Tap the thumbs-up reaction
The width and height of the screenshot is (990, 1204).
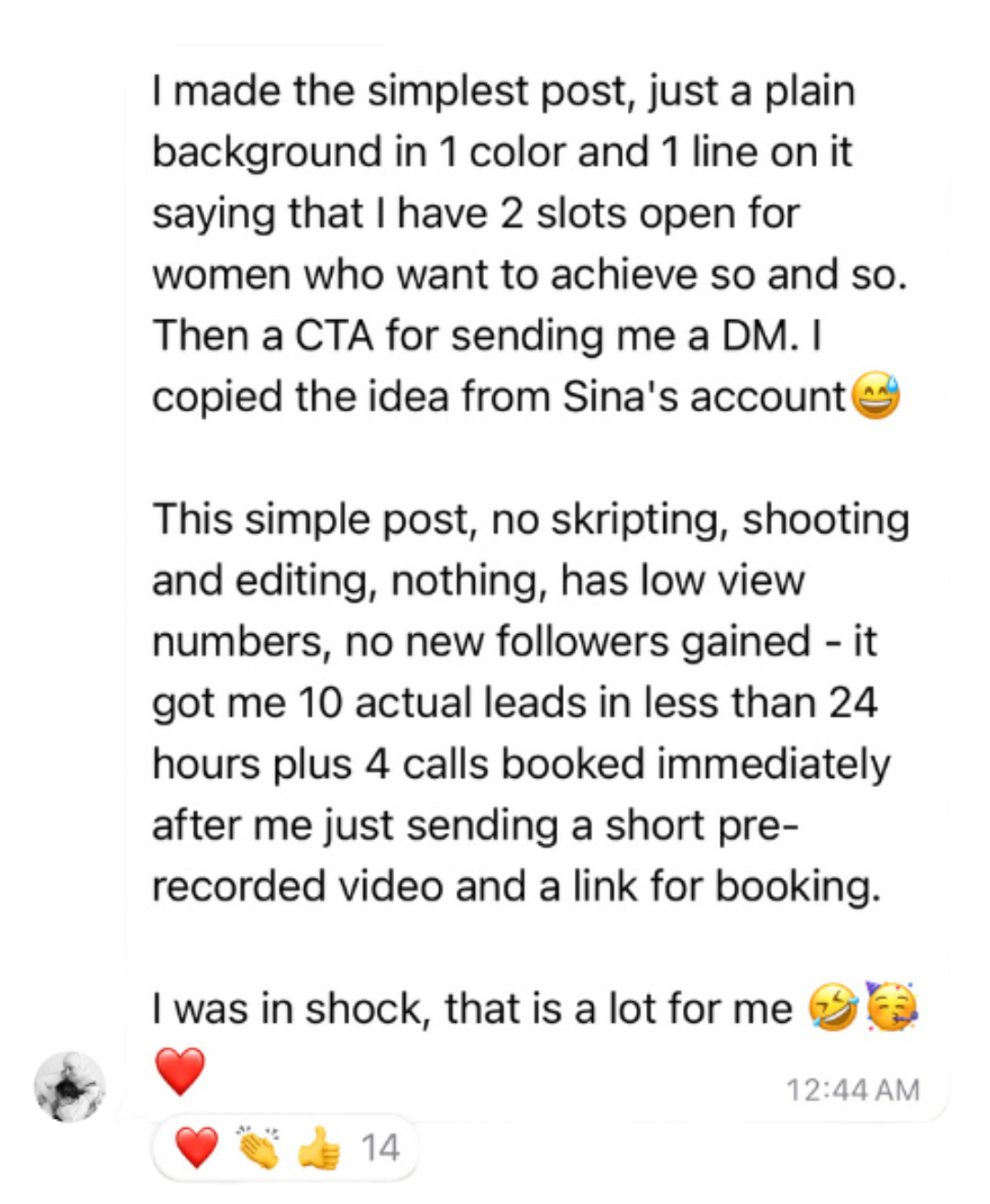point(319,1147)
